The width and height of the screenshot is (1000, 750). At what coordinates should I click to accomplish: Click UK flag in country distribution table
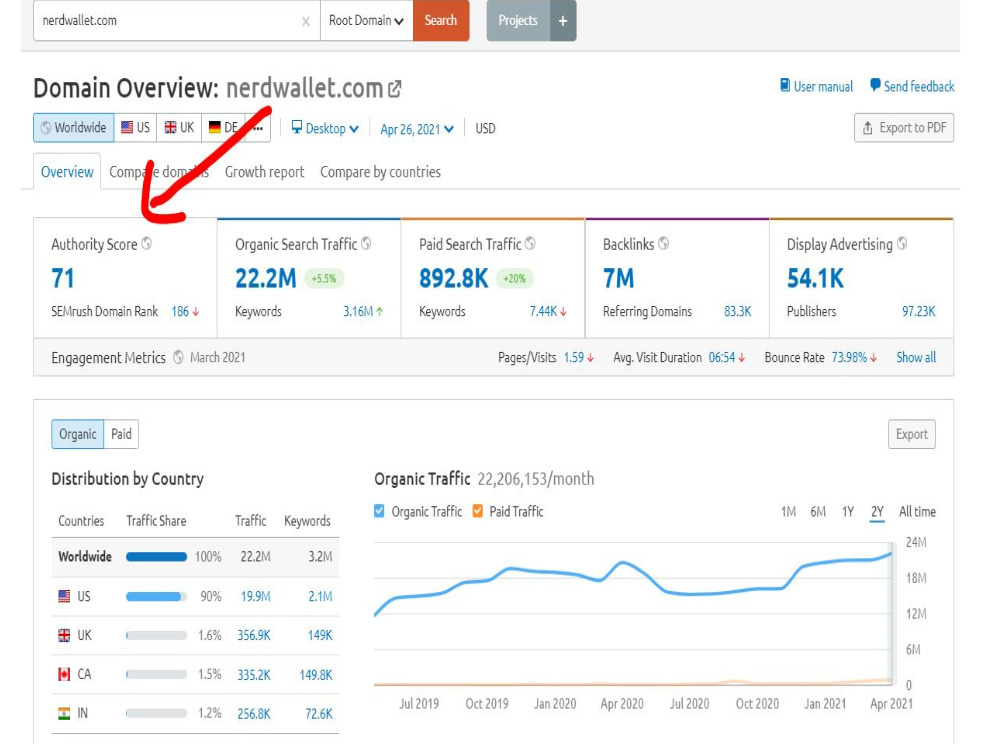point(64,635)
